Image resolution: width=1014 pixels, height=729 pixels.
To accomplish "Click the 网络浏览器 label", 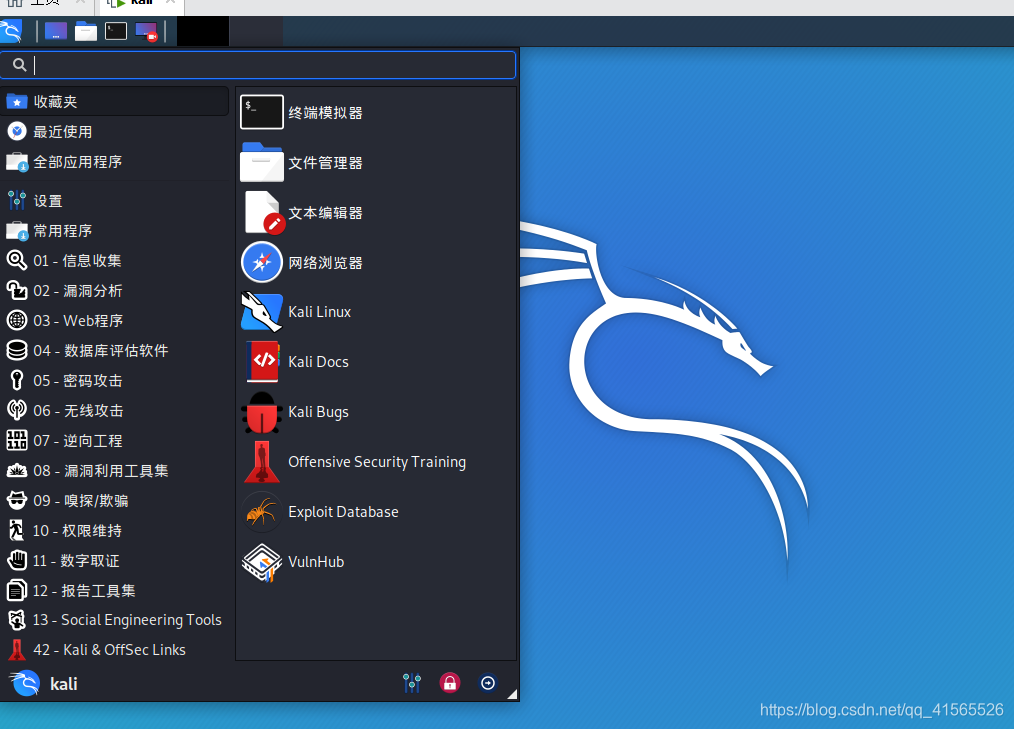I will [325, 263].
